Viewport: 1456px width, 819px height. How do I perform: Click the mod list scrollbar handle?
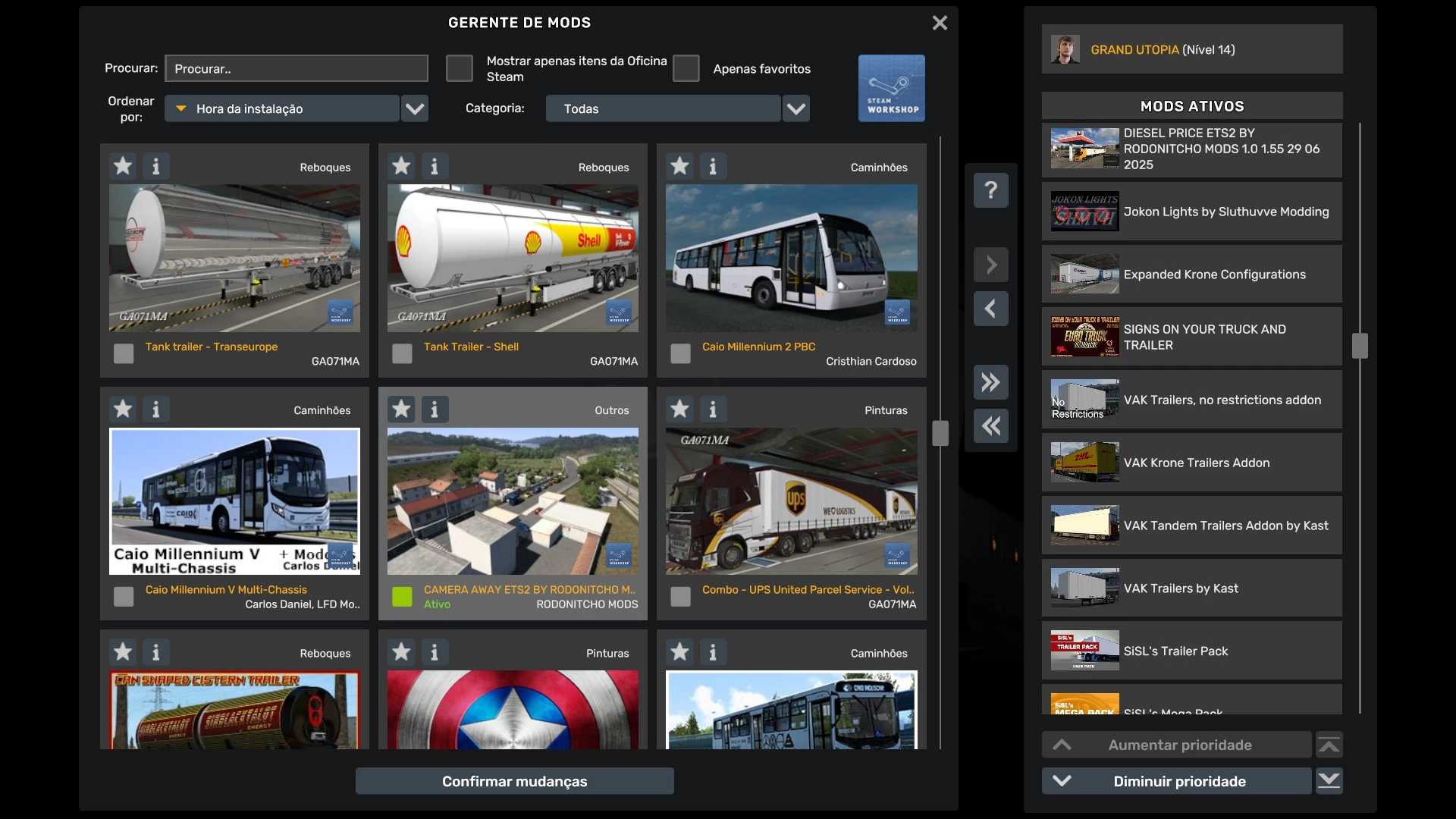(940, 434)
